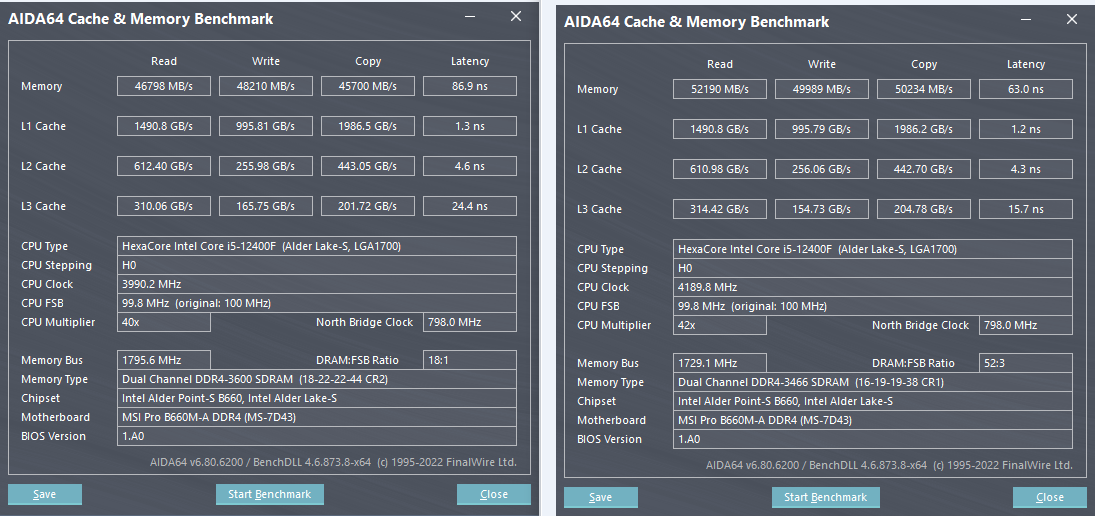Click Save in the DDR4-3600 benchmark window
The image size is (1095, 516).
pos(44,494)
